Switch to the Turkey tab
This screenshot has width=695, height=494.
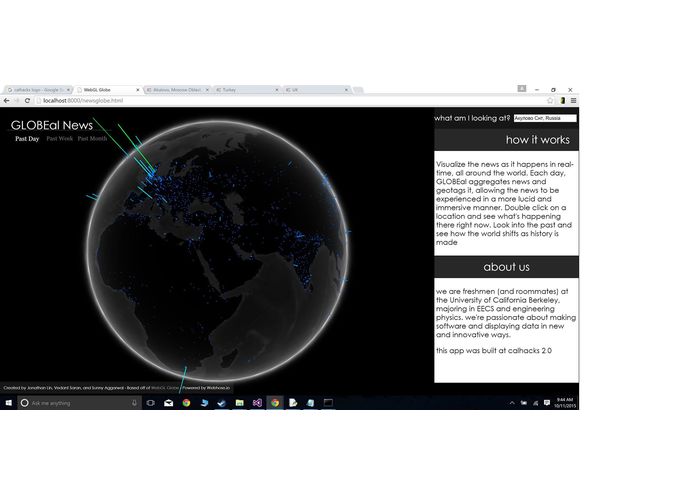pyautogui.click(x=246, y=90)
